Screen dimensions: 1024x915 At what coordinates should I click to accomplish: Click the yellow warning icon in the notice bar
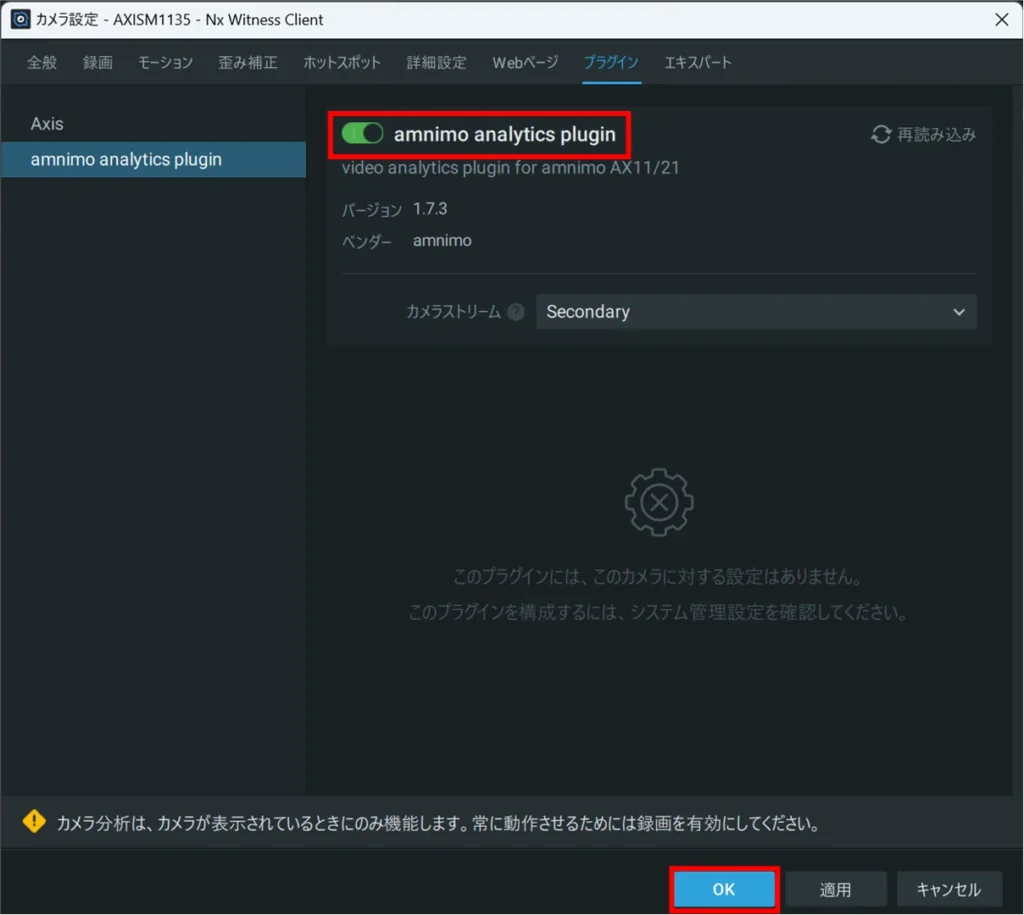35,823
